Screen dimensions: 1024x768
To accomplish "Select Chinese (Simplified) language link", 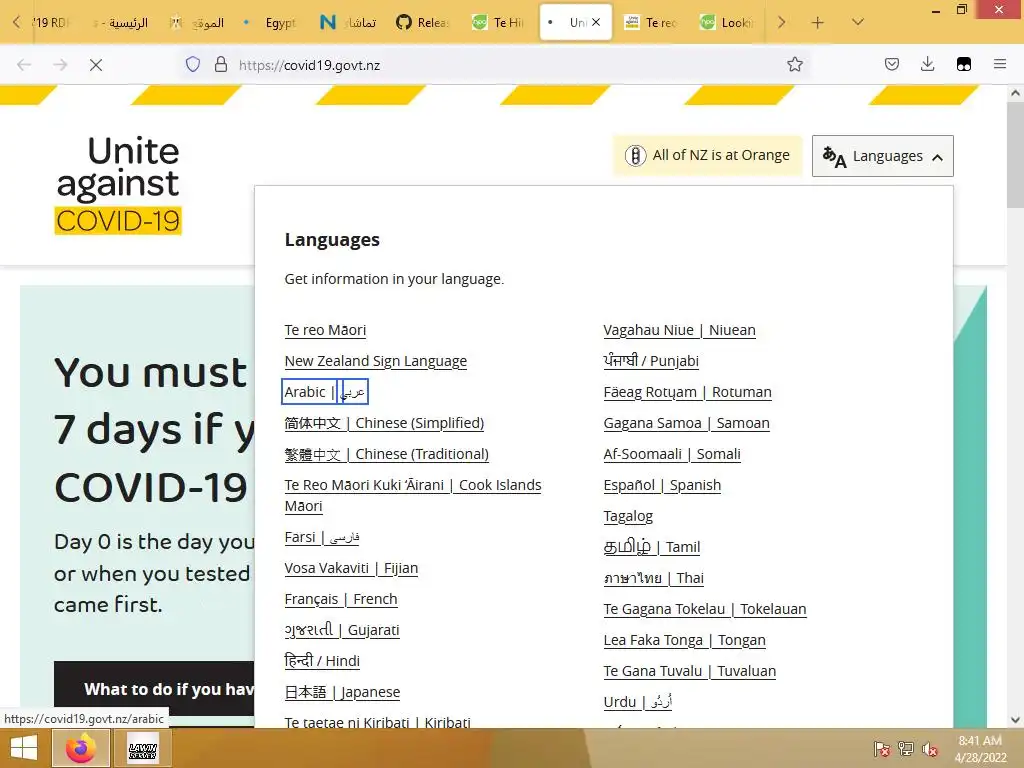I will pos(384,423).
